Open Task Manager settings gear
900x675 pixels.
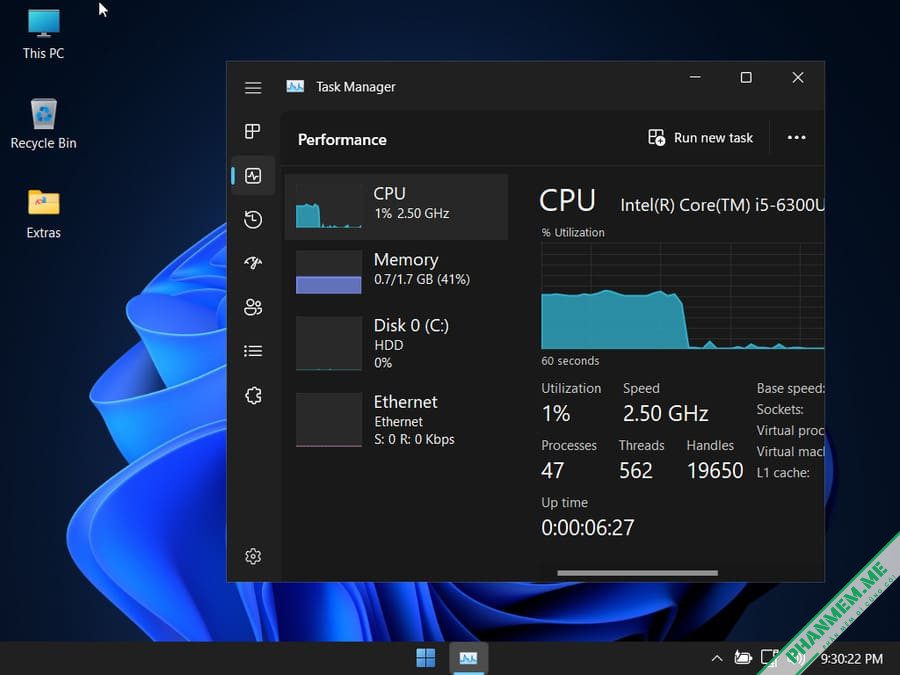click(x=253, y=556)
